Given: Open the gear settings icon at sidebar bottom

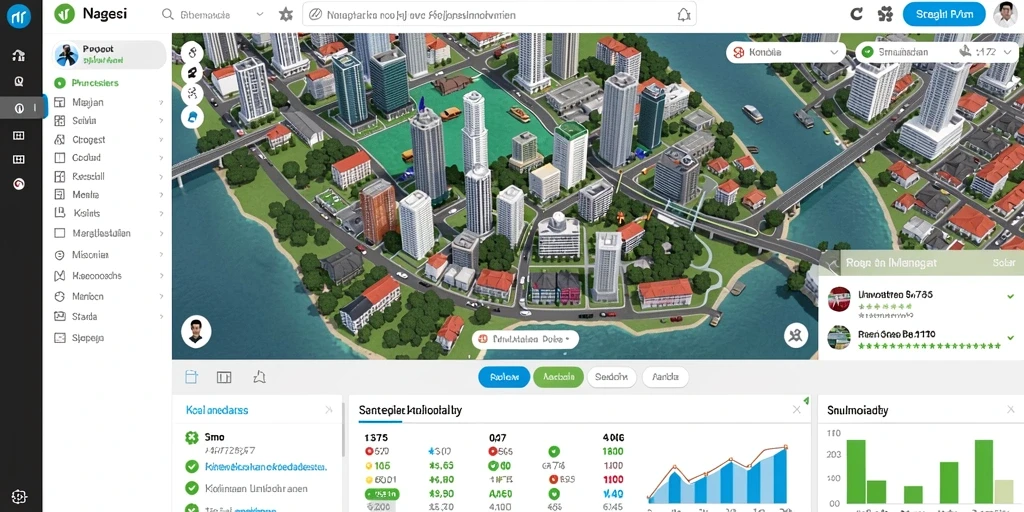Looking at the screenshot, I should click(x=19, y=496).
